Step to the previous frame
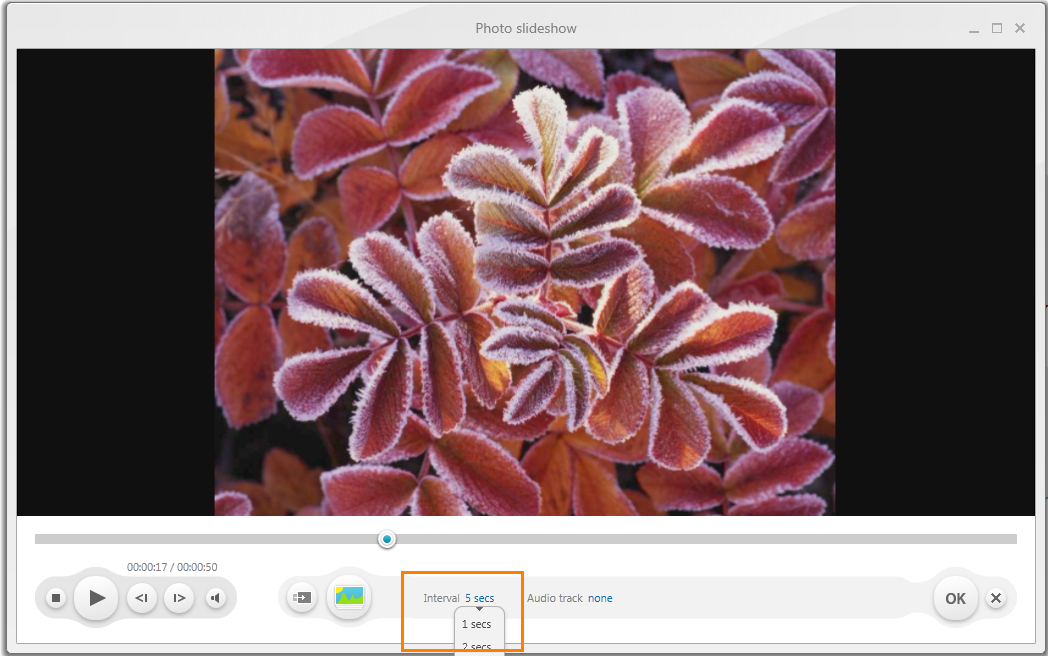Image resolution: width=1048 pixels, height=656 pixels. coord(142,598)
